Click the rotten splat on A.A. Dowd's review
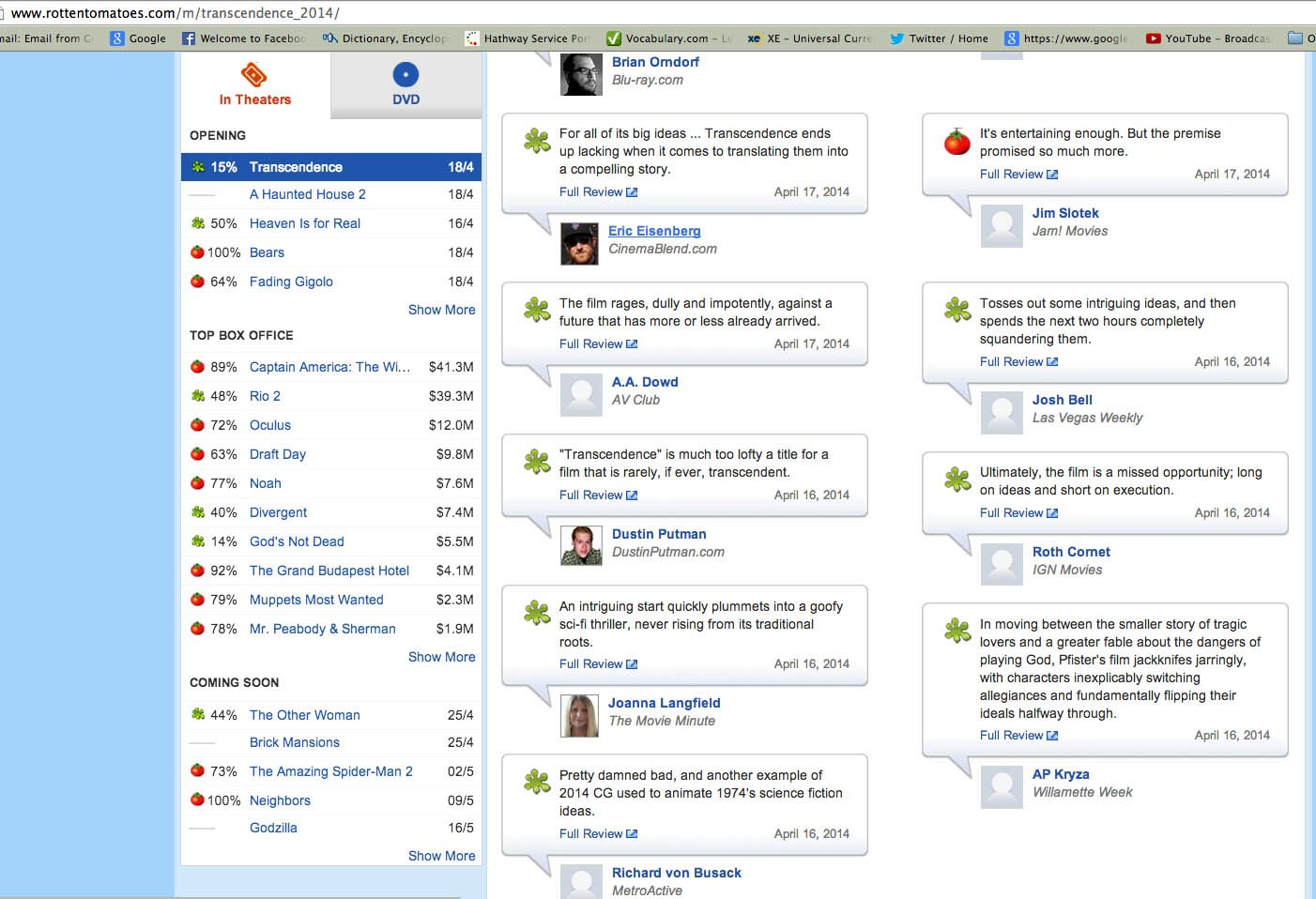The height and width of the screenshot is (899, 1316). [537, 310]
